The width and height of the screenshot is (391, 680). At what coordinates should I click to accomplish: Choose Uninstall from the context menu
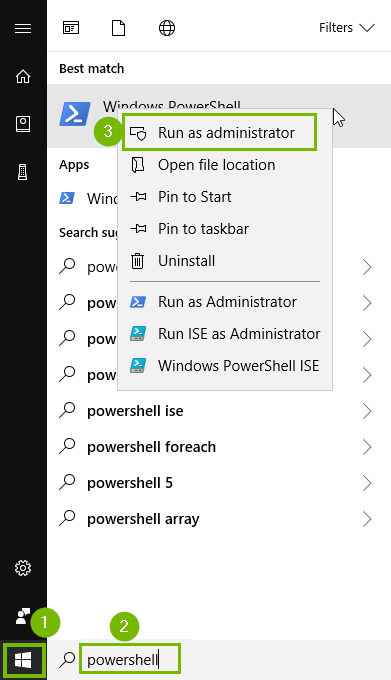pyautogui.click(x=225, y=261)
